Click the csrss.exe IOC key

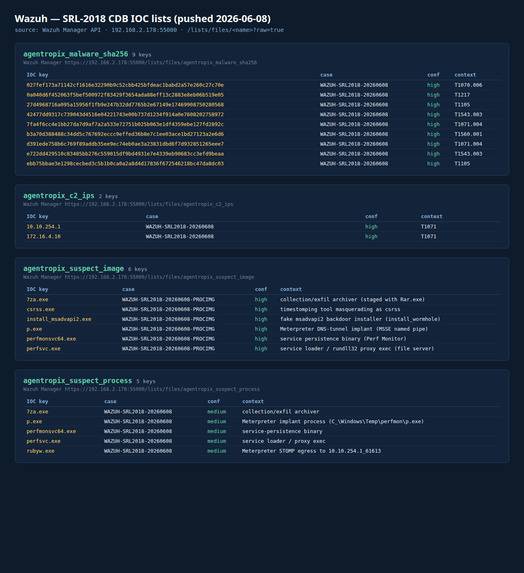[40, 310]
